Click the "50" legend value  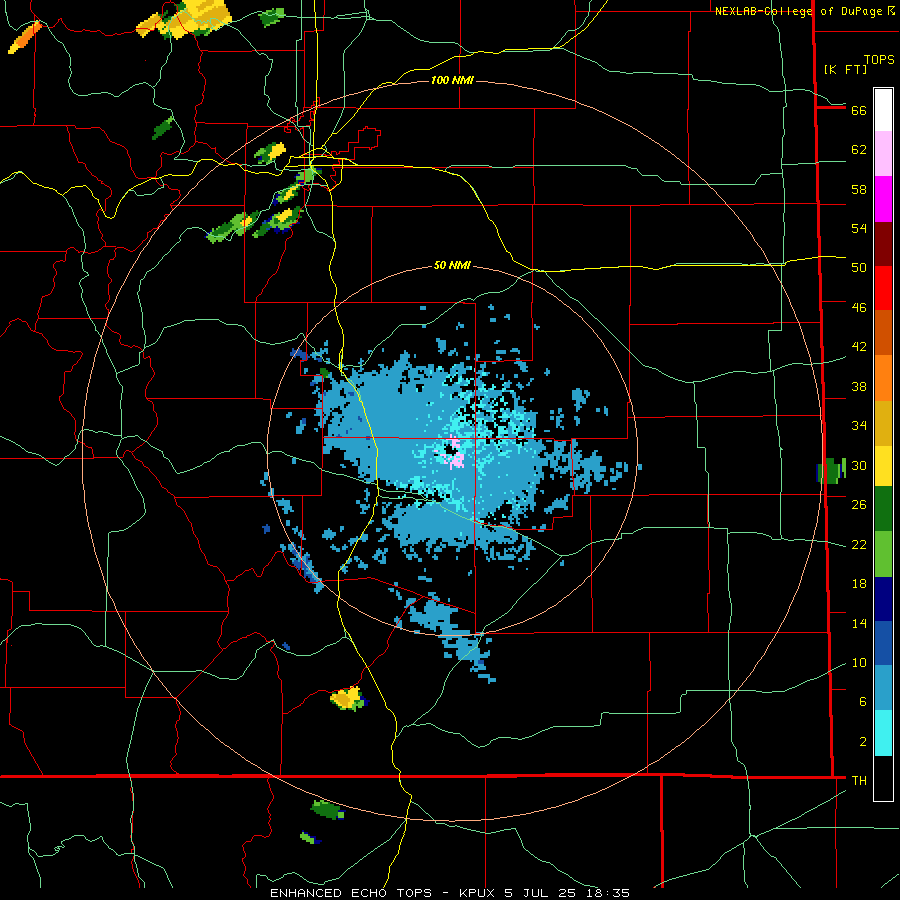(859, 268)
